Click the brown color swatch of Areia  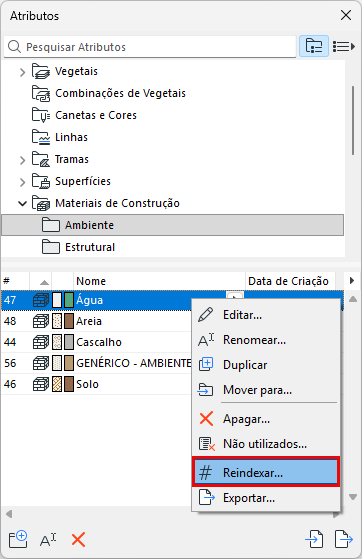69,321
